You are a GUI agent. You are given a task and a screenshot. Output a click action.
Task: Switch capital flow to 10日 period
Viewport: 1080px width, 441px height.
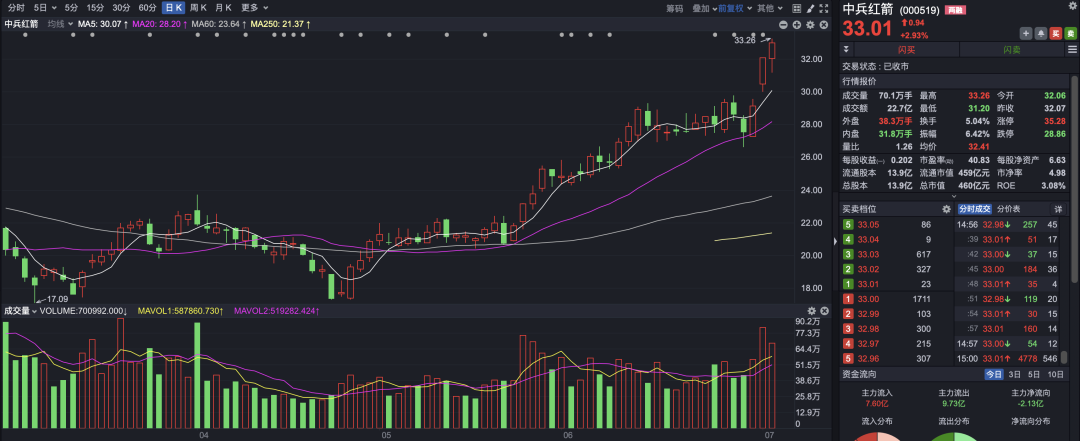[1054, 374]
